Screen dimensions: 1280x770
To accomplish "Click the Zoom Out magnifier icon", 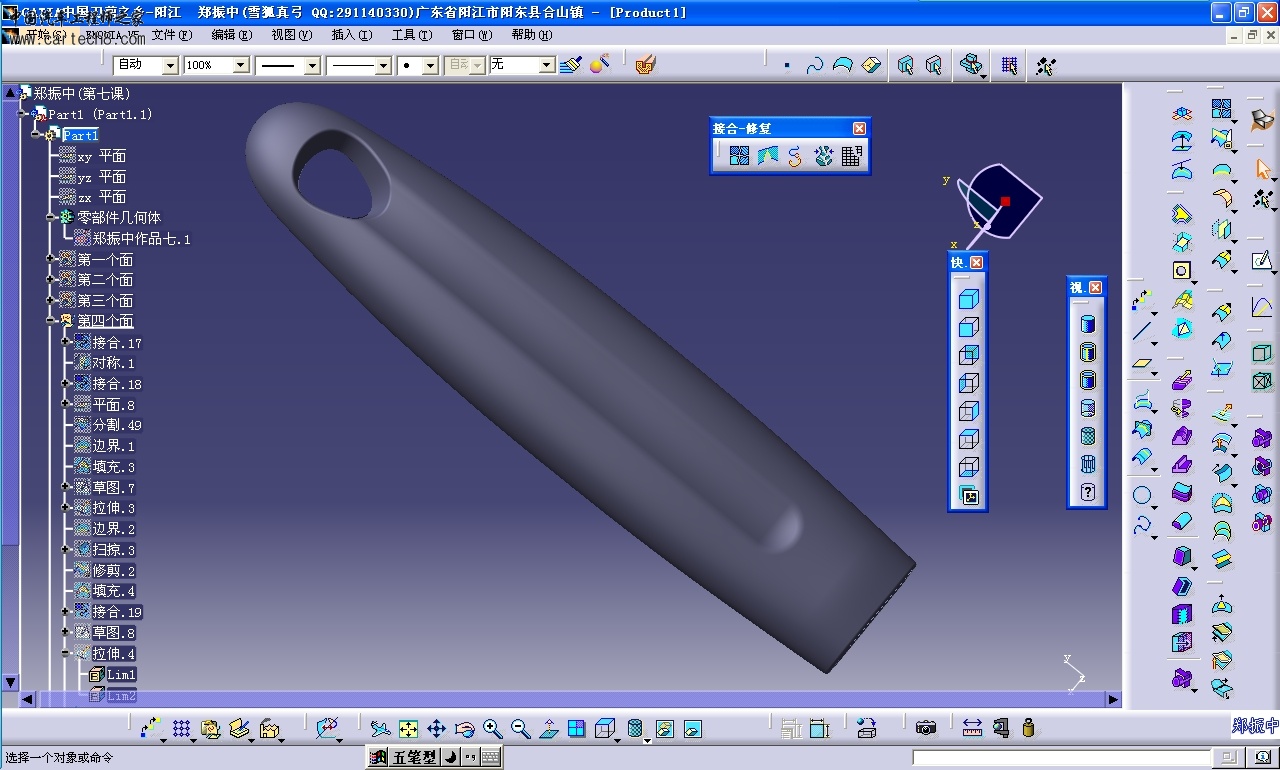I will [x=520, y=729].
